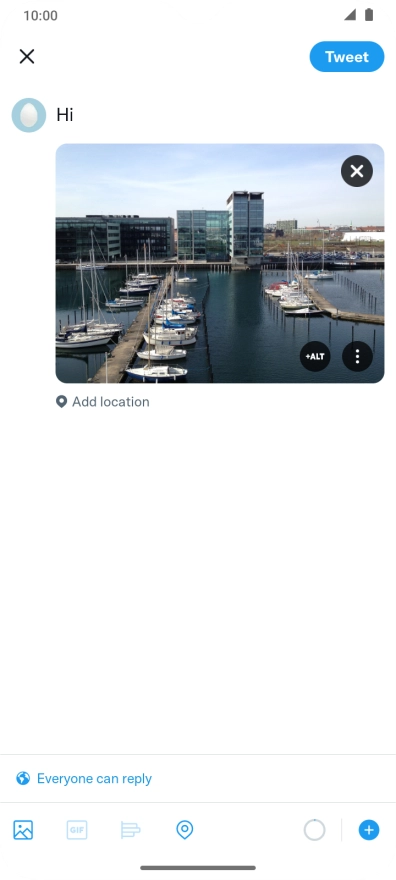Add another tweet with plus button

point(369,829)
